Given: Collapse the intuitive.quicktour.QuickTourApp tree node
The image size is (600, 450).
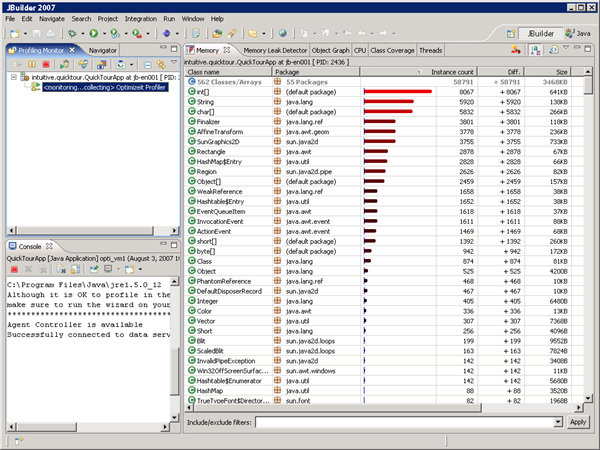Looking at the screenshot, I should tap(11, 75).
